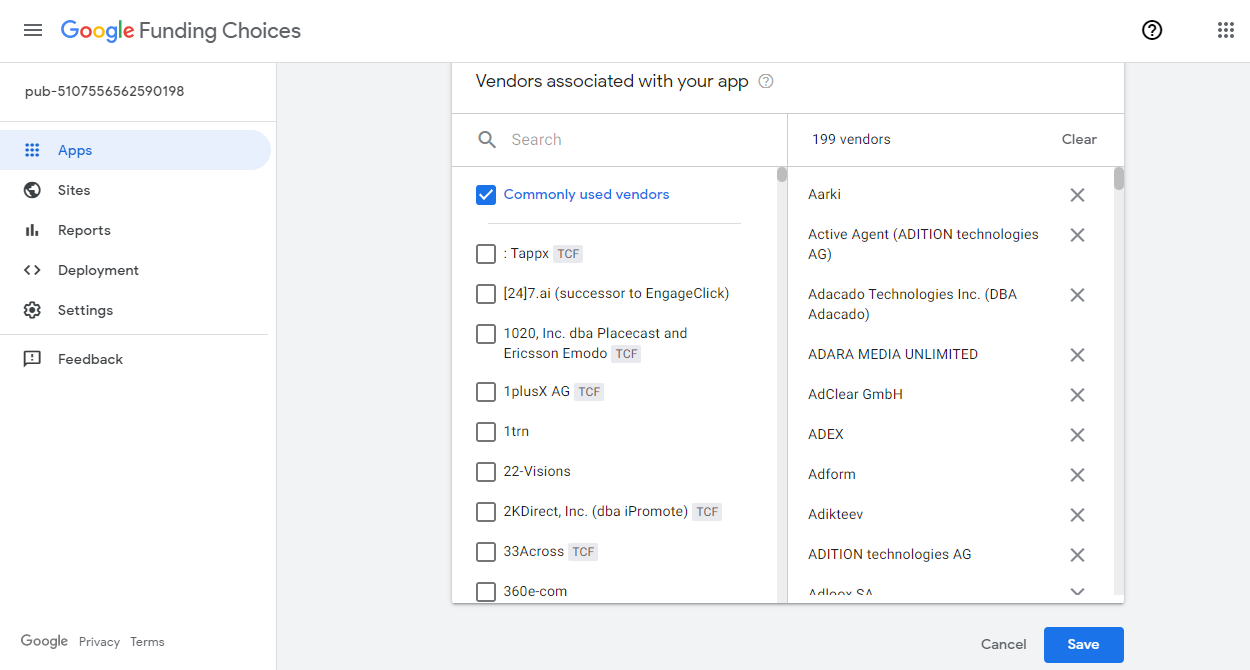
Task: Click the Adform vendor name
Action: [832, 475]
